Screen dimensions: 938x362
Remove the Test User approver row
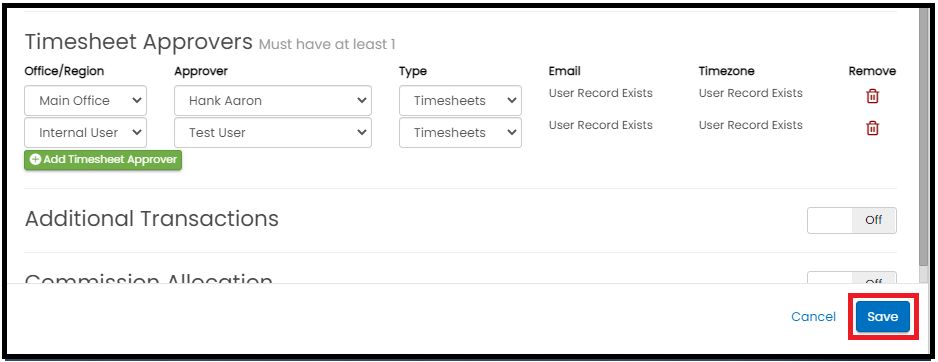pos(872,128)
